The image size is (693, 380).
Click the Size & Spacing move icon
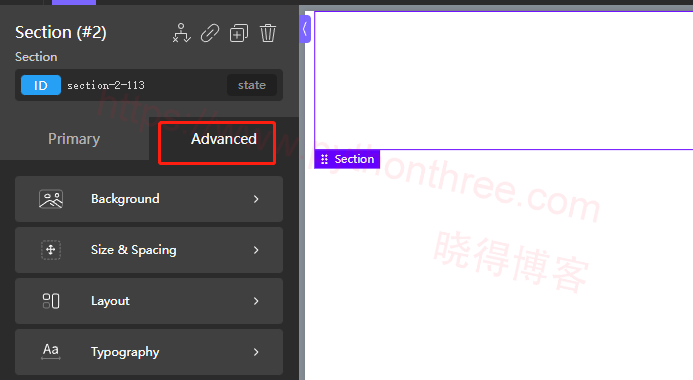[x=51, y=250]
